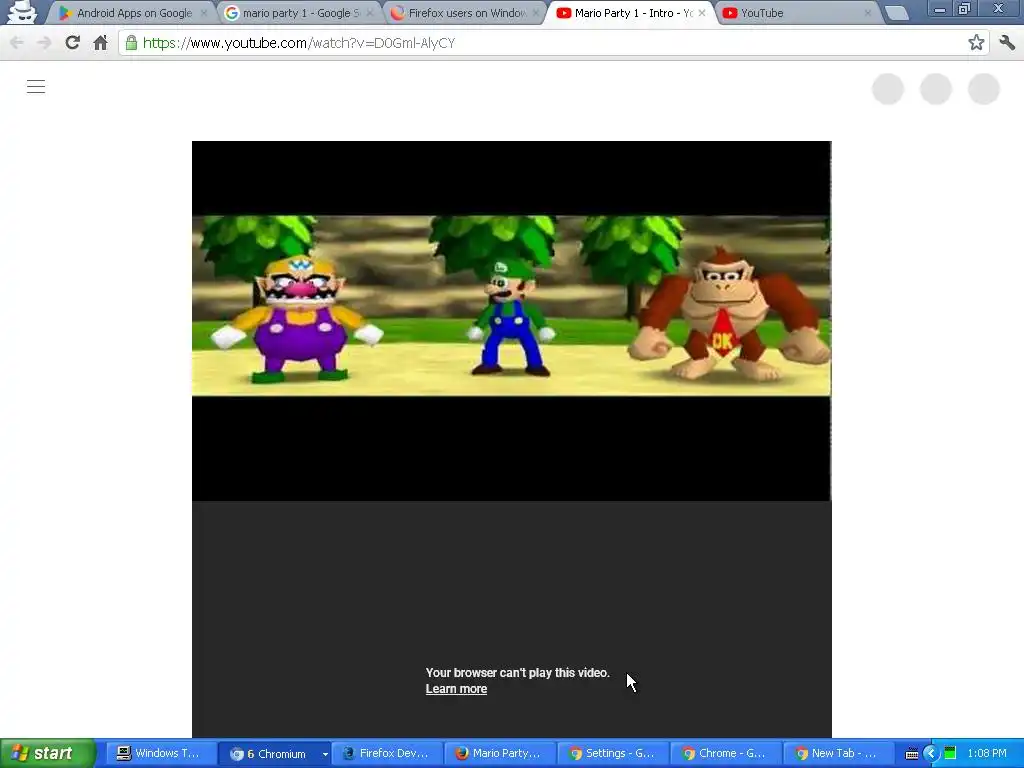Click the 1:08 PM clock
1024x768 pixels.
point(987,754)
